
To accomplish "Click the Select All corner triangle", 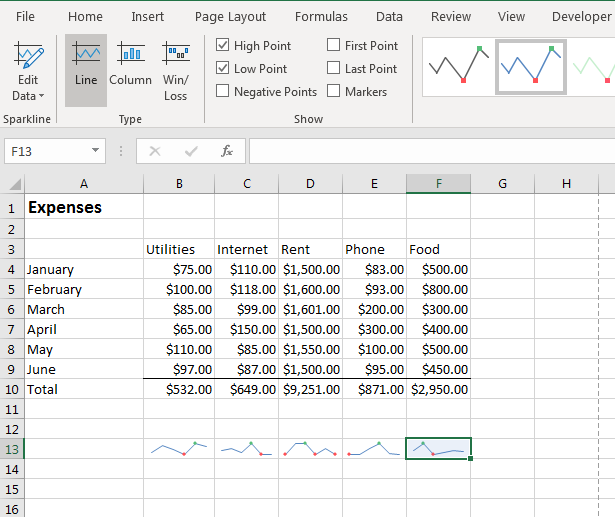I will (15, 184).
